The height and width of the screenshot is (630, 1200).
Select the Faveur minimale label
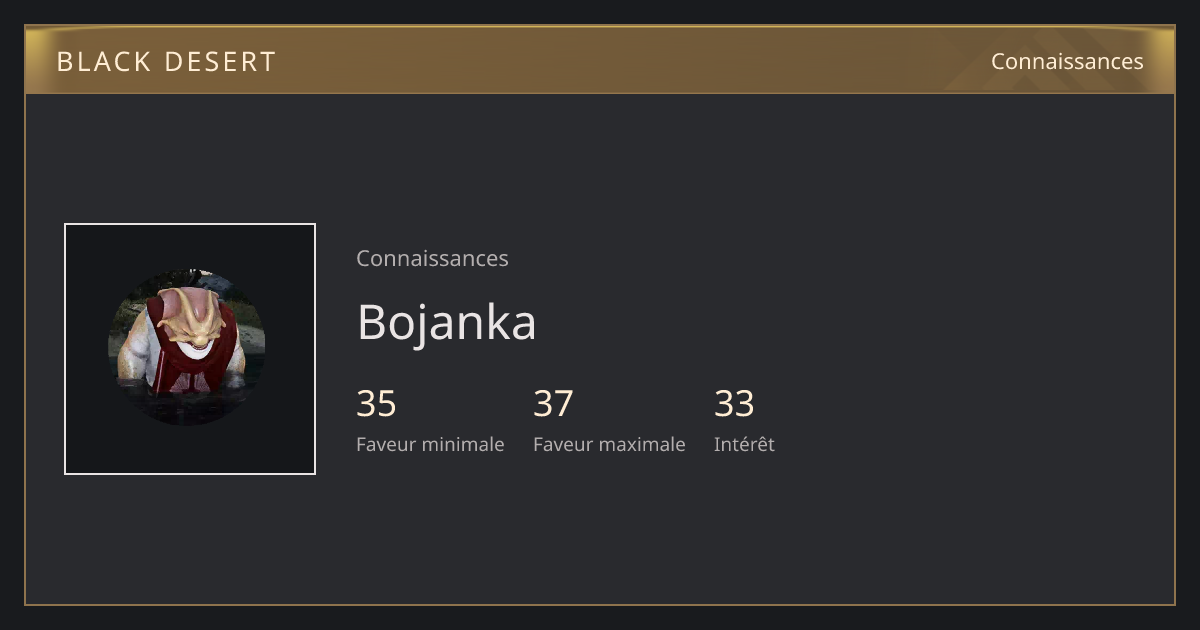(x=430, y=444)
